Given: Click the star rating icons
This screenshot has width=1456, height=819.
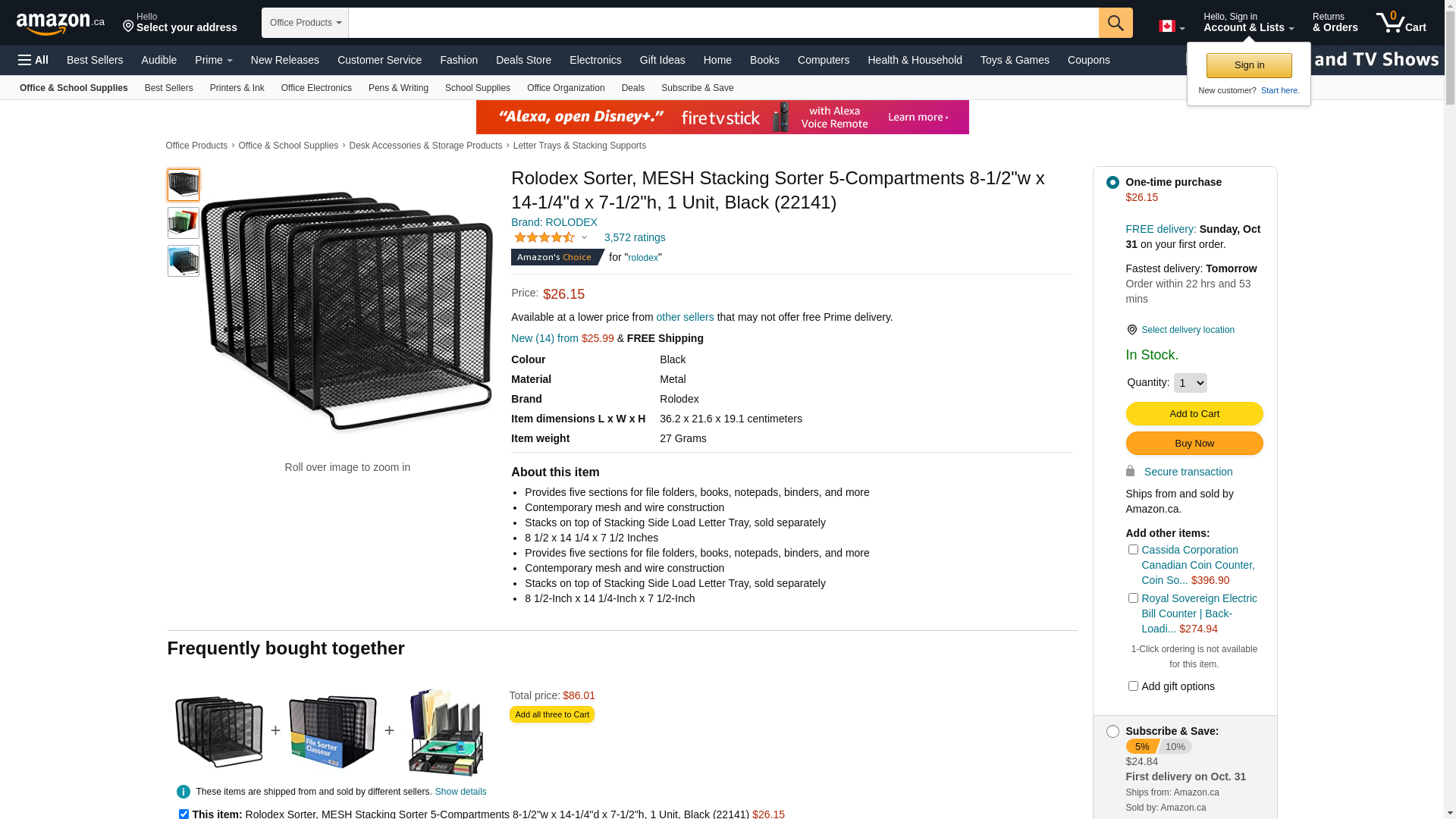Looking at the screenshot, I should tap(544, 237).
